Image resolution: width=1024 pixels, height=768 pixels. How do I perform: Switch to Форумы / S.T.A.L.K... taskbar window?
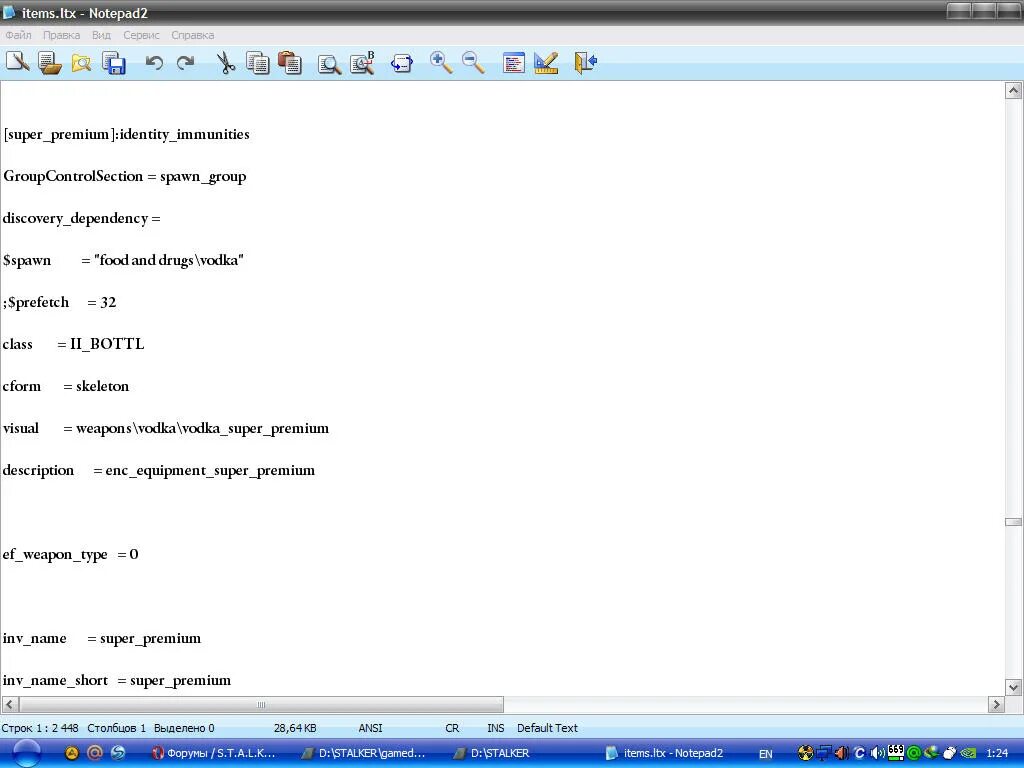214,753
